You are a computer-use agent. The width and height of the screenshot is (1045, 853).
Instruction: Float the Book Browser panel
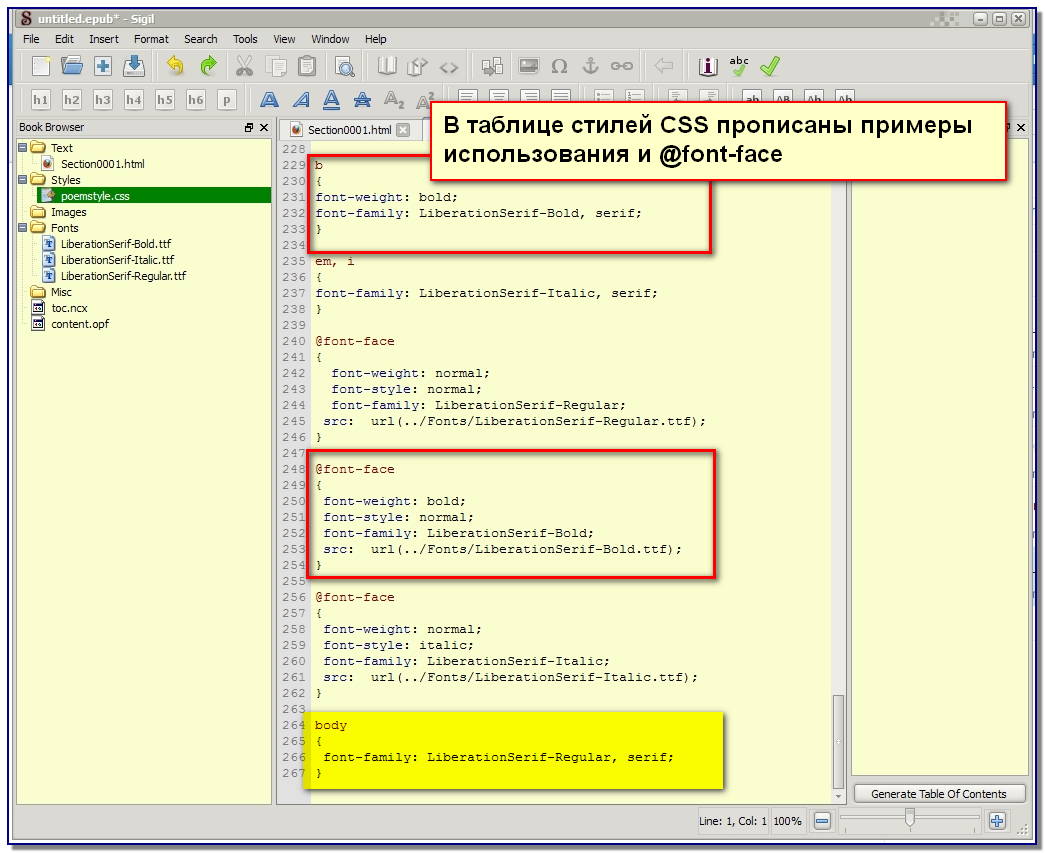pyautogui.click(x=249, y=127)
